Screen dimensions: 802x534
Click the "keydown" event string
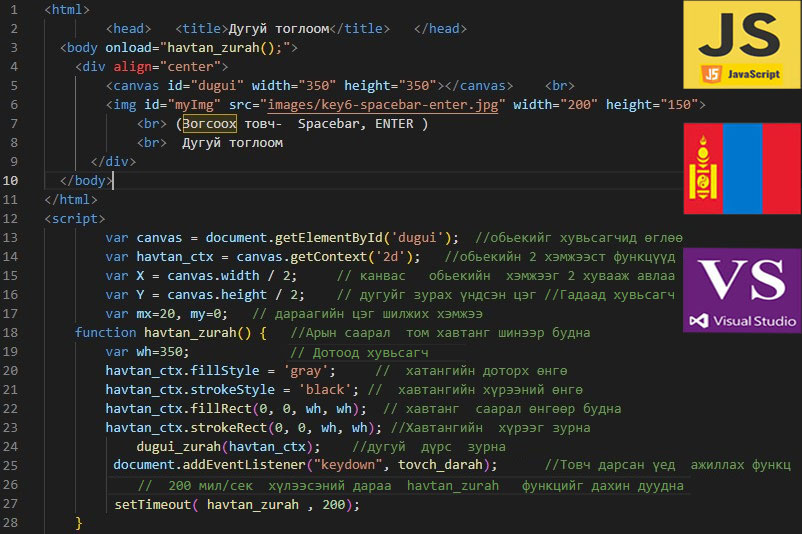pos(347,466)
